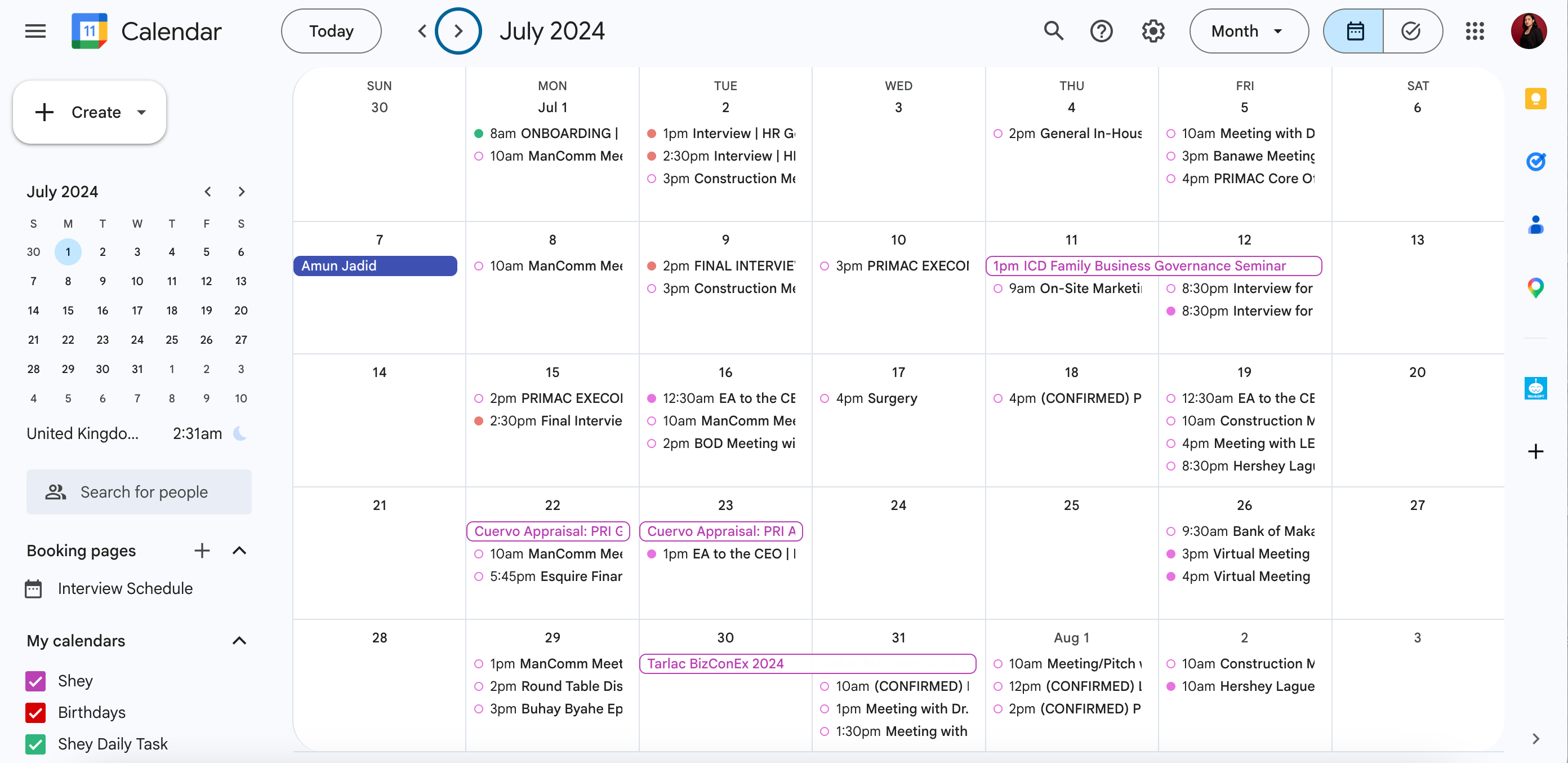Toggle the Birthdays calendar checkbox

click(x=35, y=712)
